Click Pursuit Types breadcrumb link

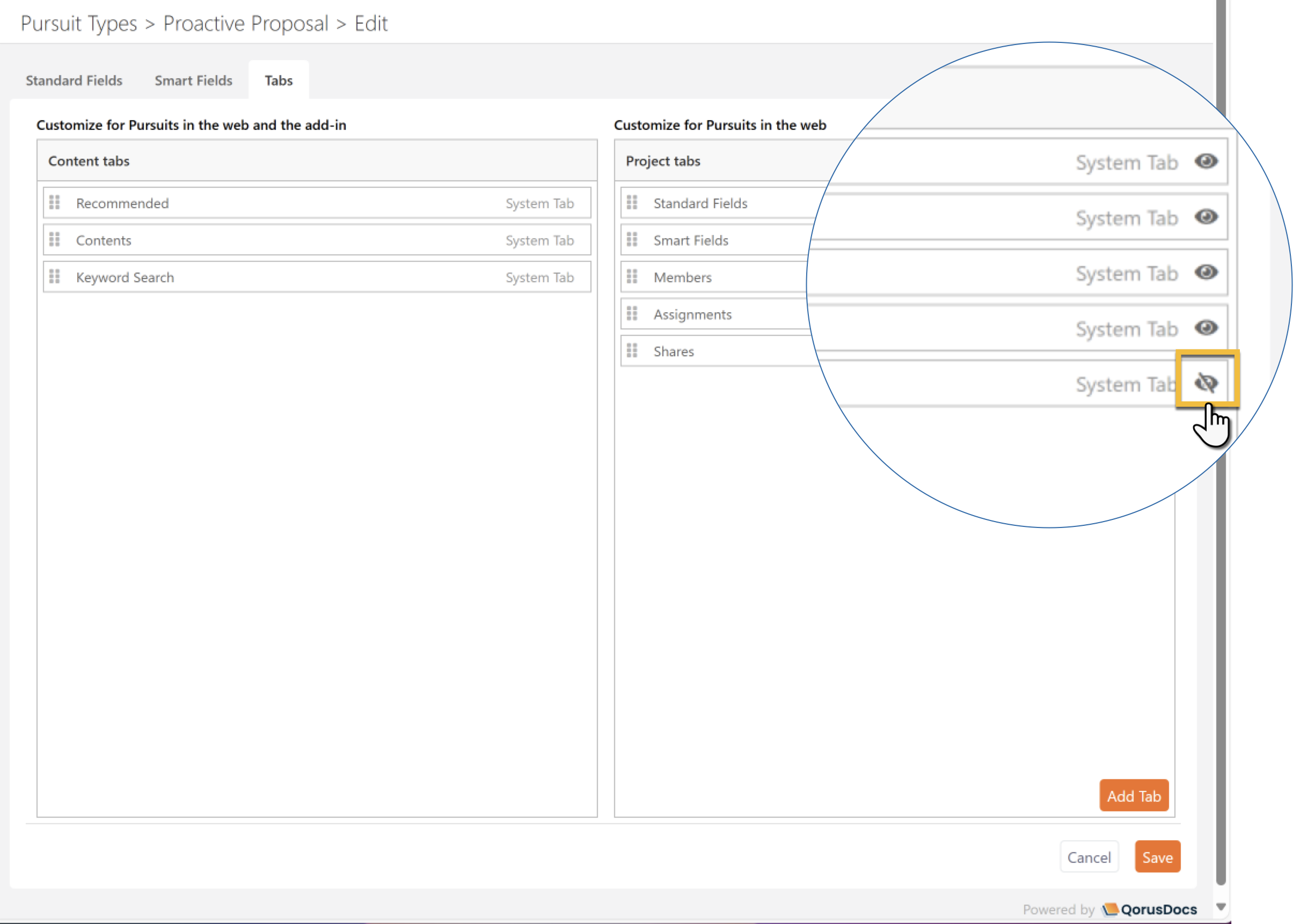click(78, 23)
